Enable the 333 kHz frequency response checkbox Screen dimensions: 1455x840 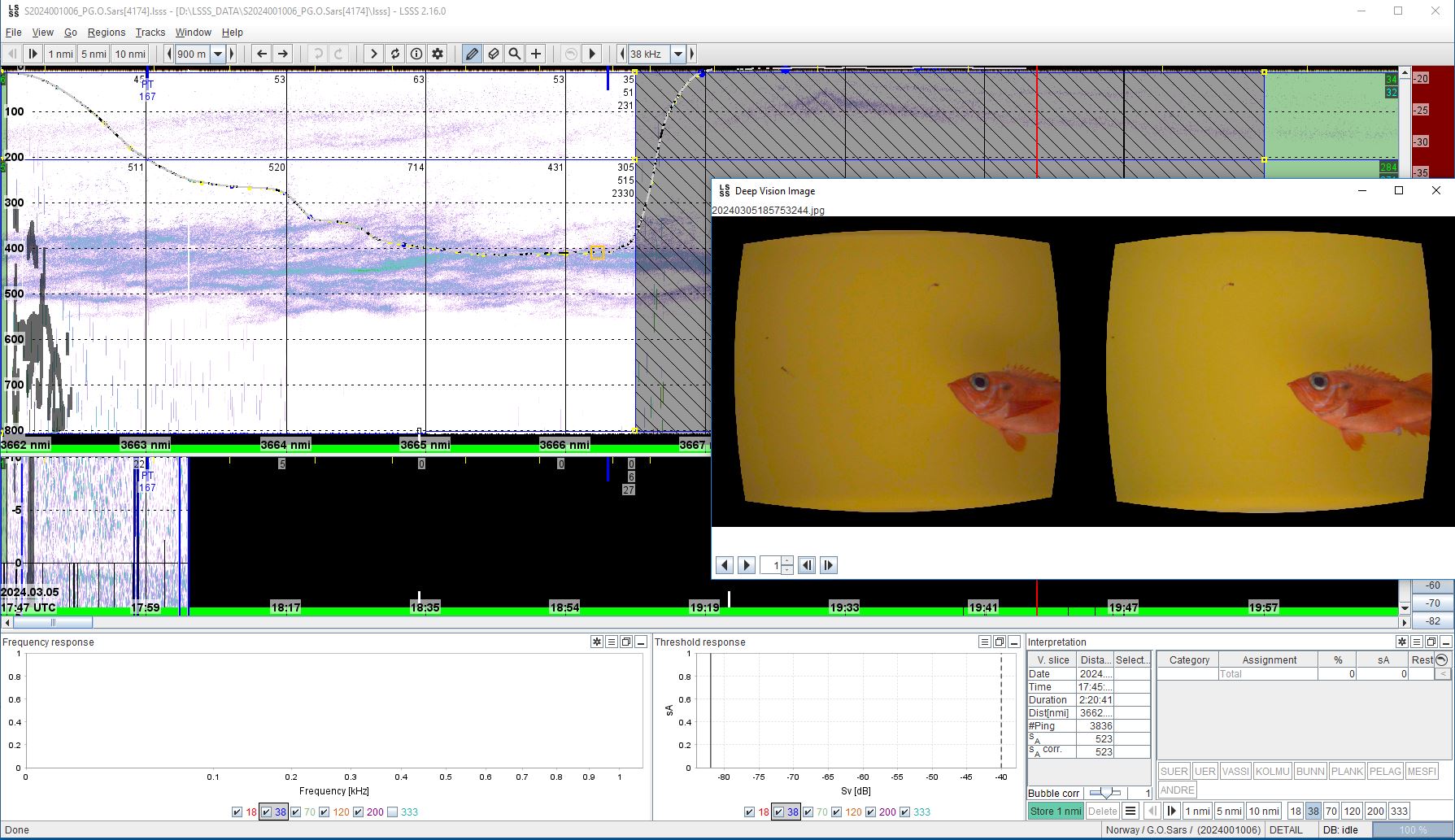point(393,812)
